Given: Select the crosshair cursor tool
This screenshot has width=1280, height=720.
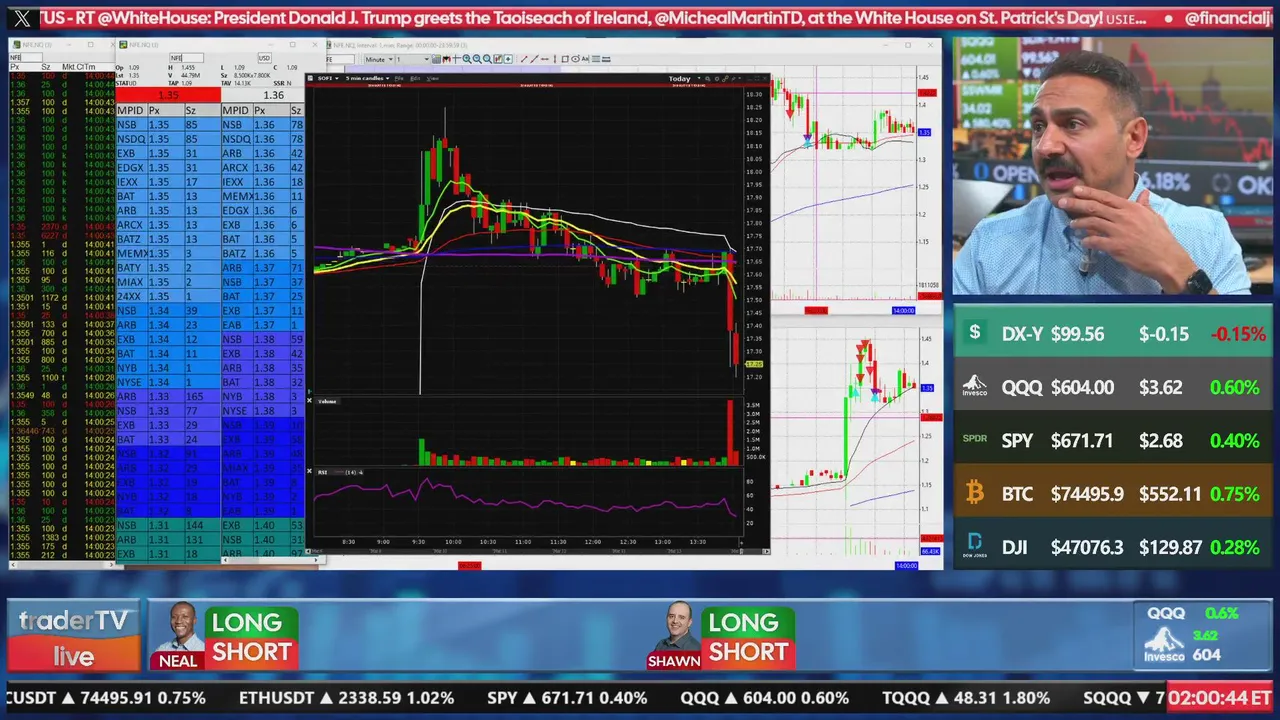Looking at the screenshot, I should [x=456, y=59].
